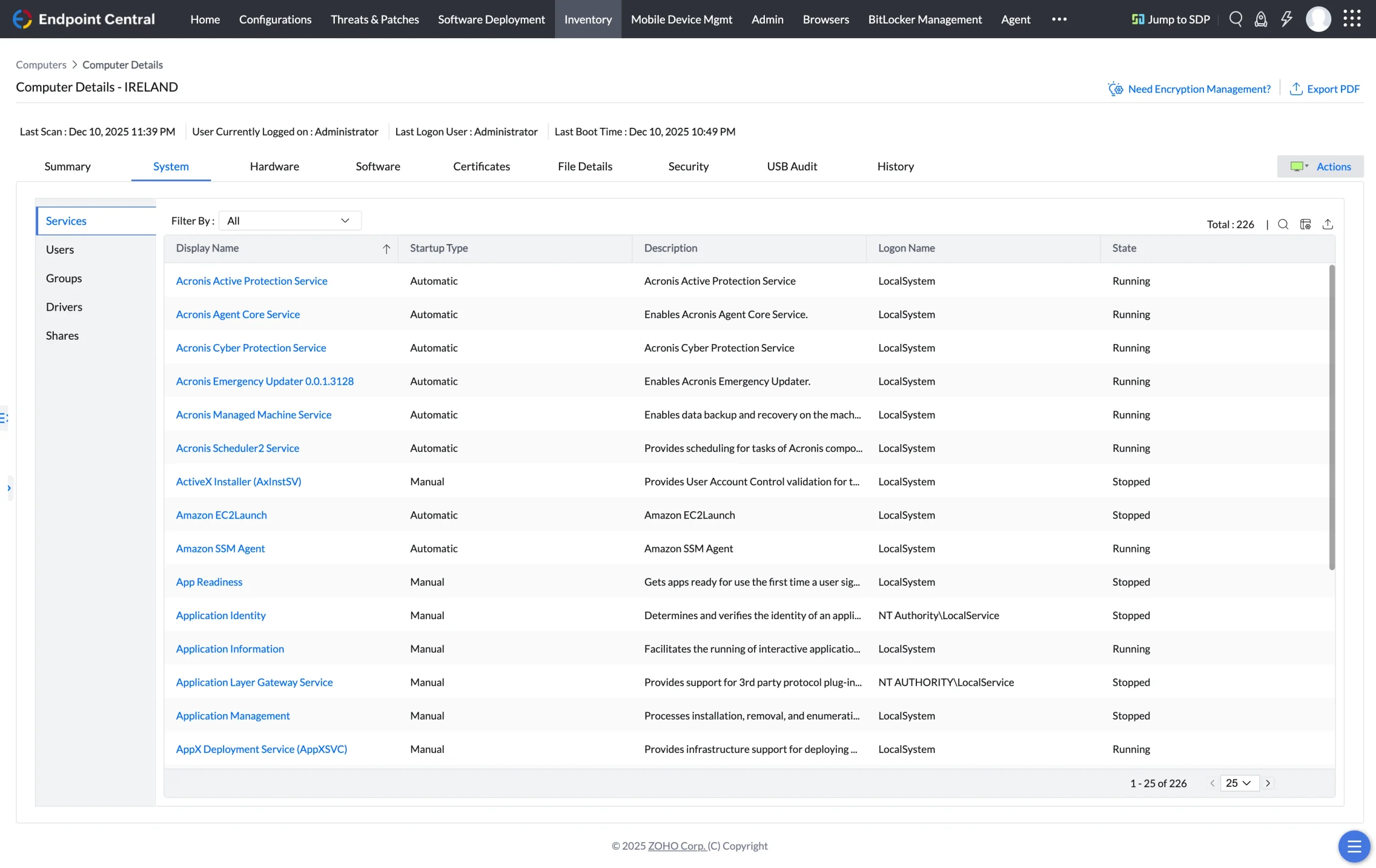
Task: Open Application Identity service link
Action: tap(220, 615)
